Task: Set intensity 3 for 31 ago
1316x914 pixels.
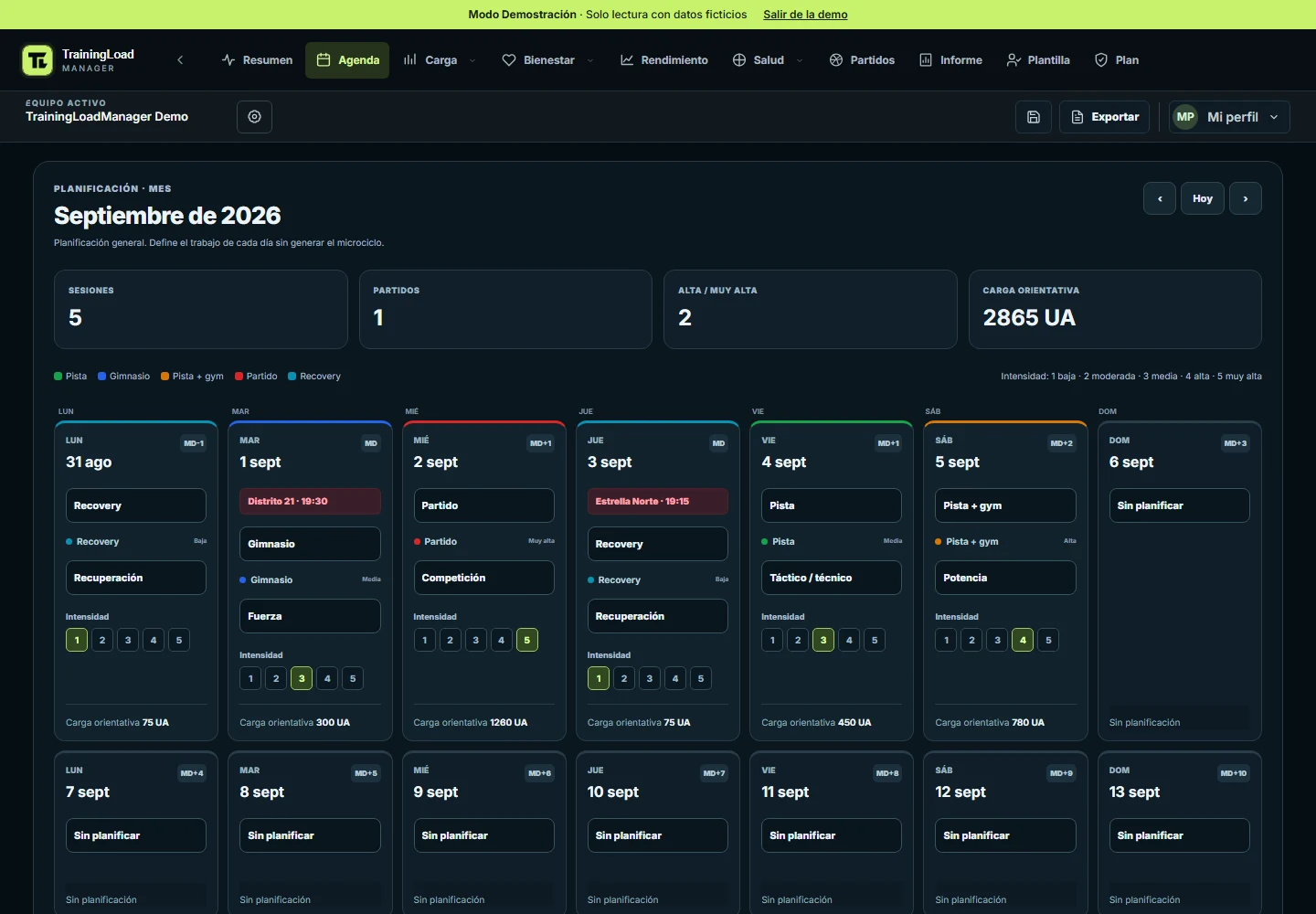Action: (x=128, y=640)
